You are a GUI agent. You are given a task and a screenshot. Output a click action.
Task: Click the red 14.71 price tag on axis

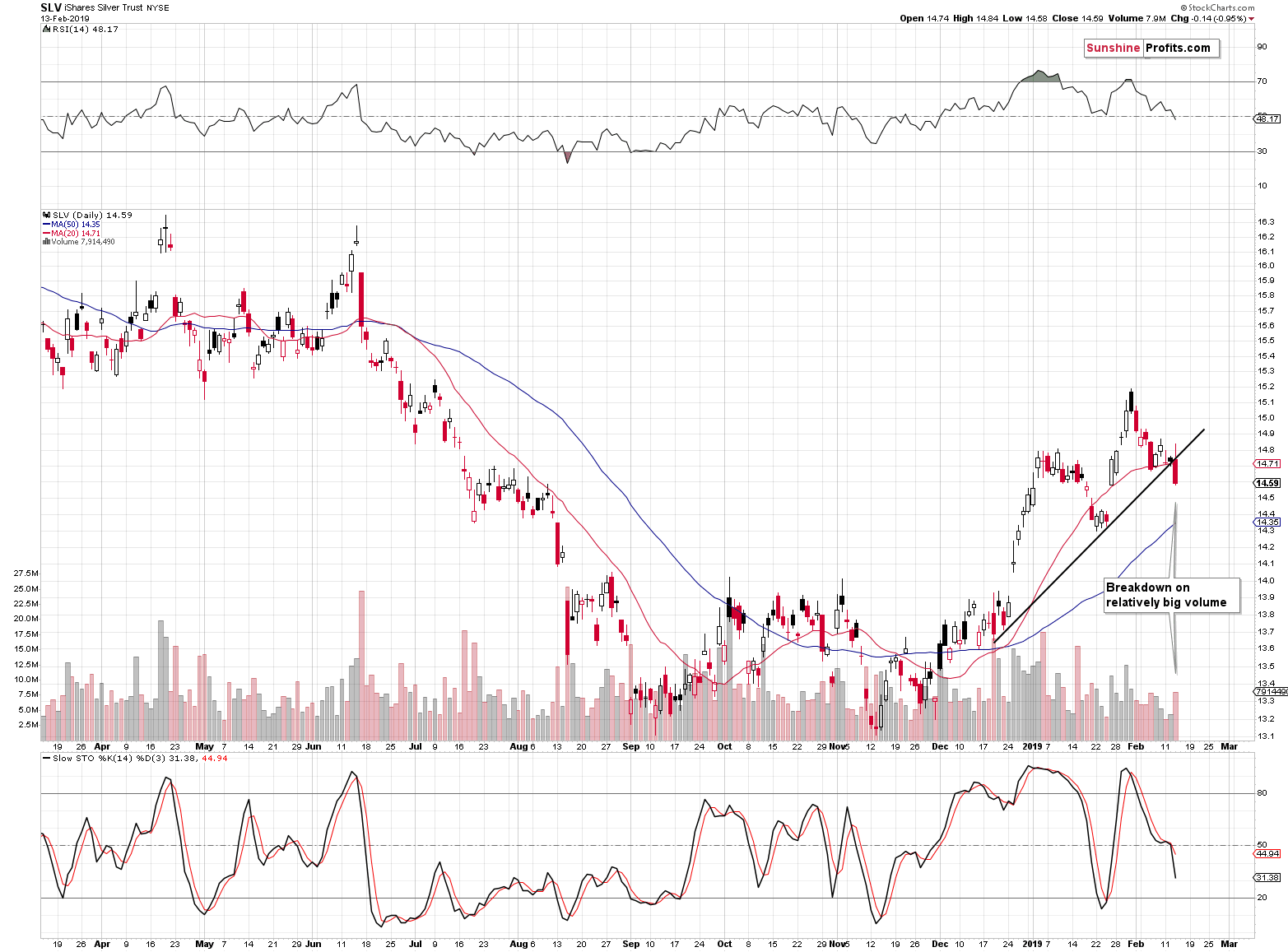tap(1267, 464)
